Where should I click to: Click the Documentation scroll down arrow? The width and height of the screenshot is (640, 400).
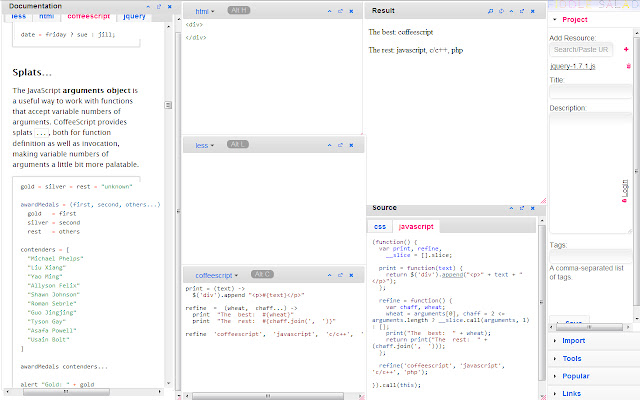tap(169, 383)
